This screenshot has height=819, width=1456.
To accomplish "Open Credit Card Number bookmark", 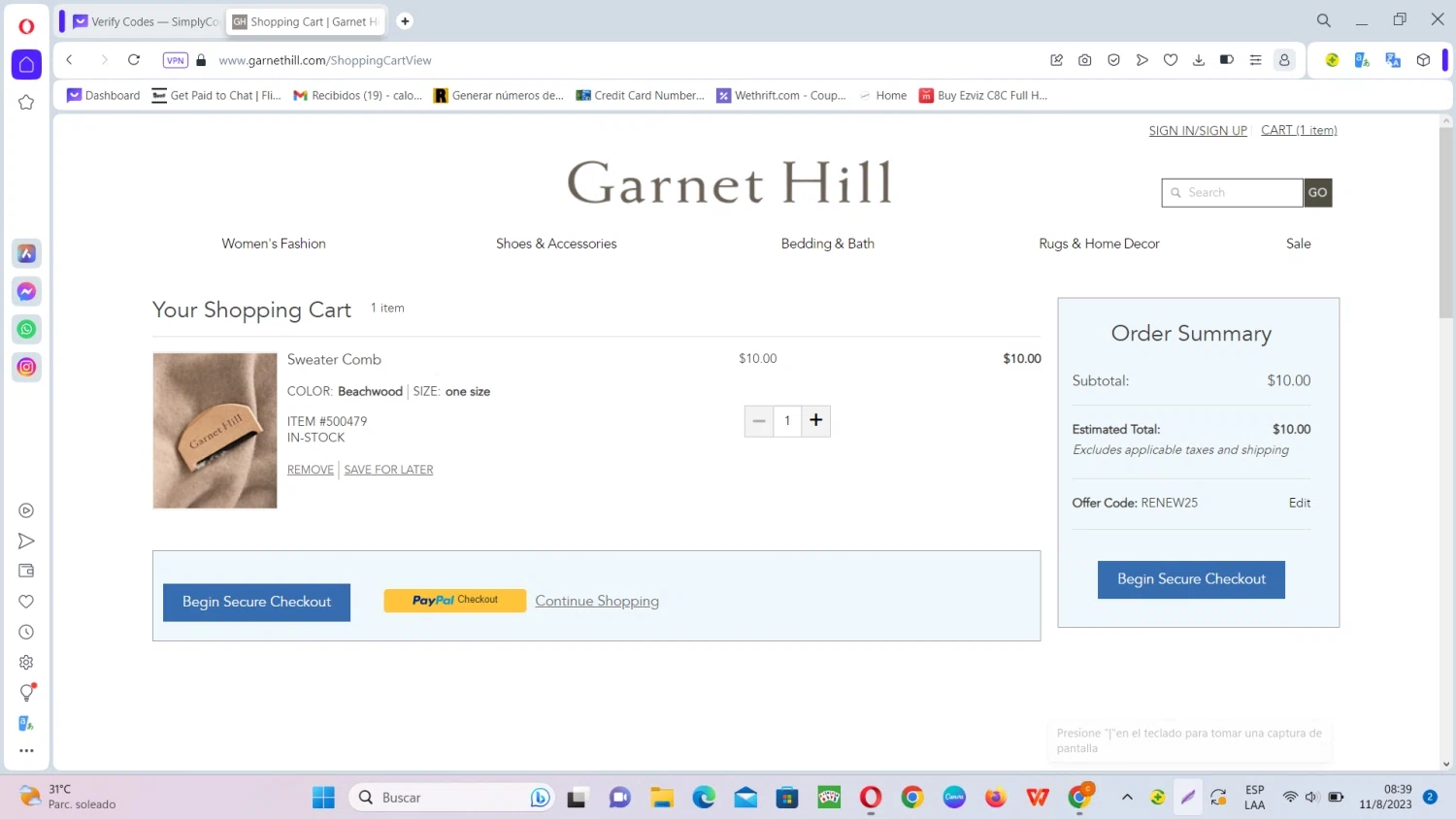I will click(640, 95).
